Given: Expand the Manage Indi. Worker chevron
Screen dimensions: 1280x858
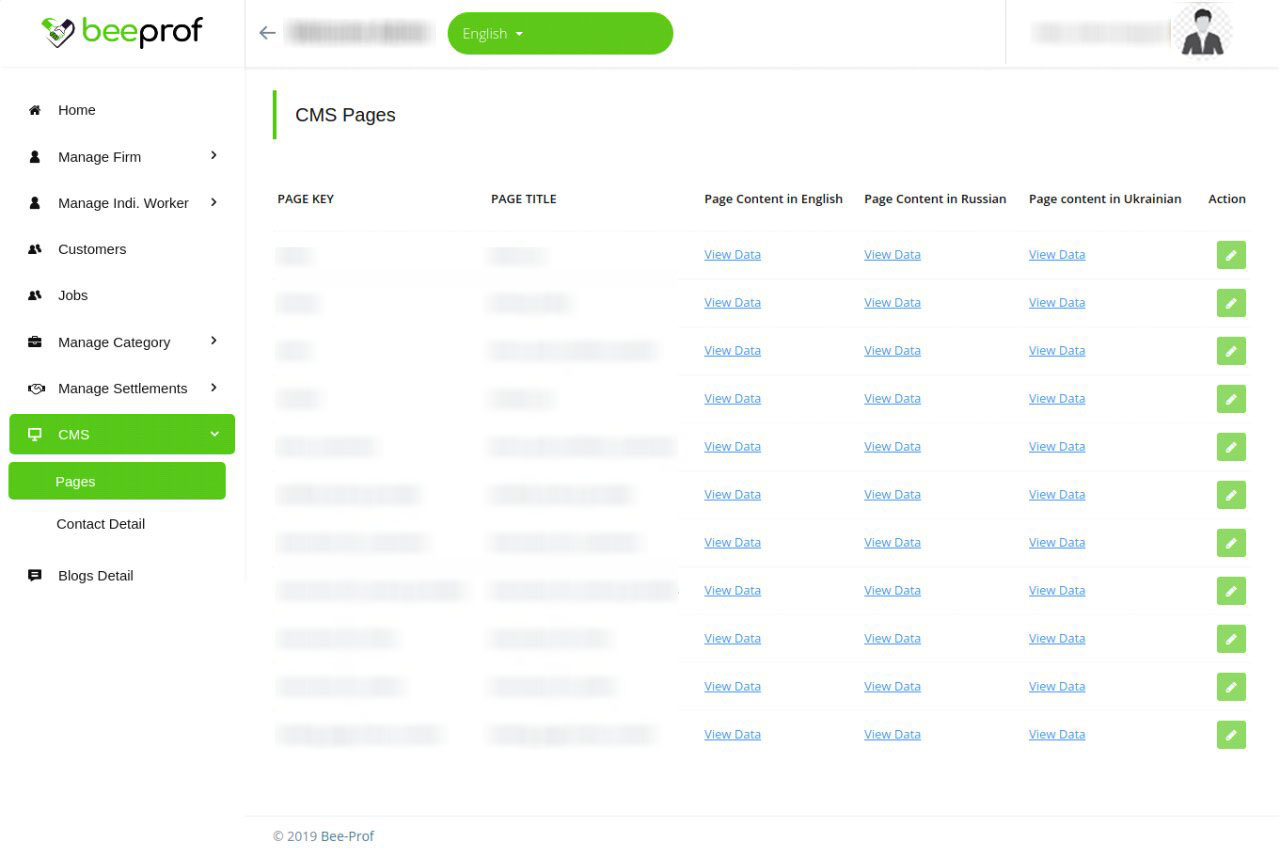Looking at the screenshot, I should 214,203.
